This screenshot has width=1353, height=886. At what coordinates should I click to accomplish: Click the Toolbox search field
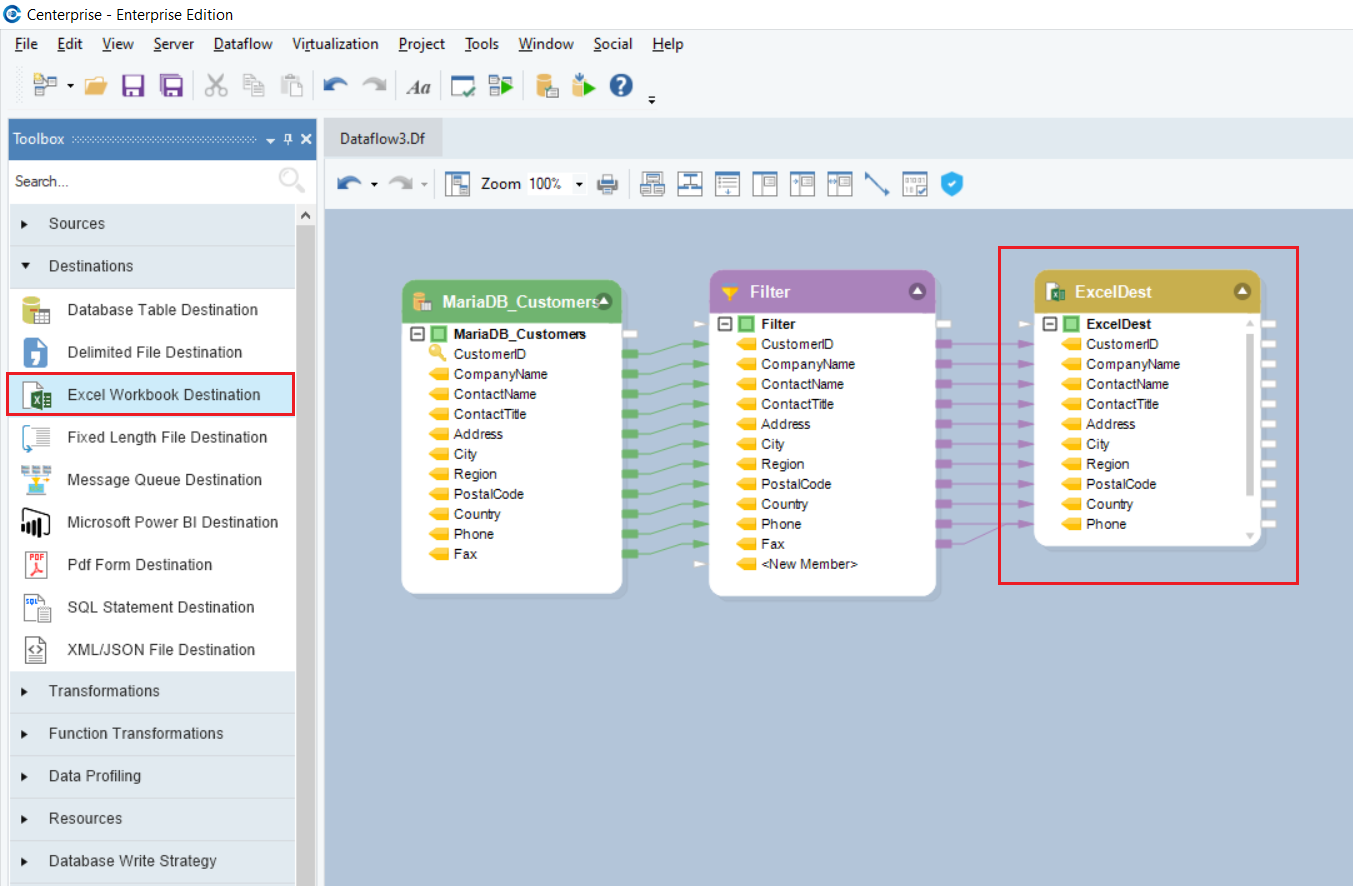point(140,181)
